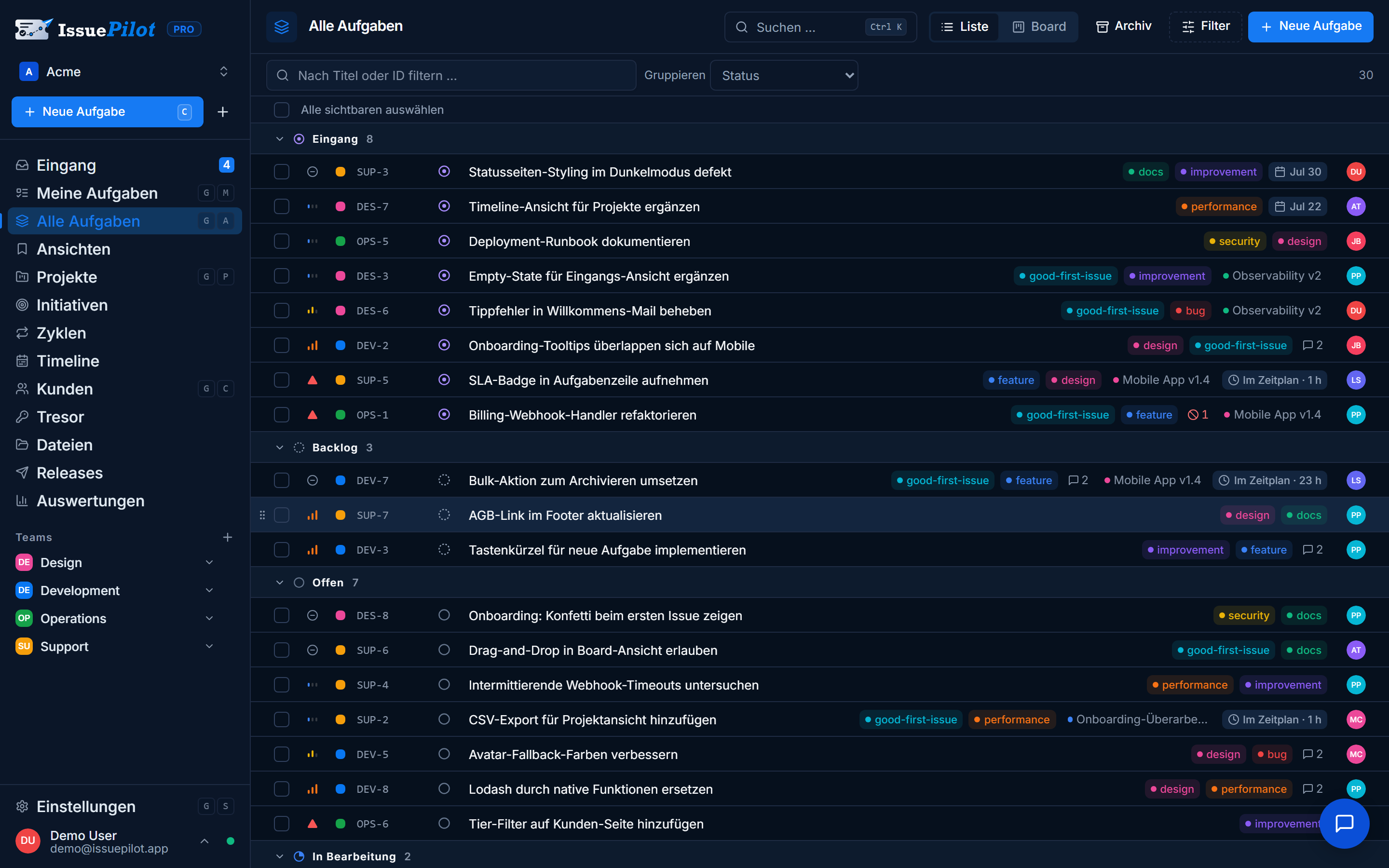
Task: Open Projekte in the sidebar
Action: [x=124, y=277]
